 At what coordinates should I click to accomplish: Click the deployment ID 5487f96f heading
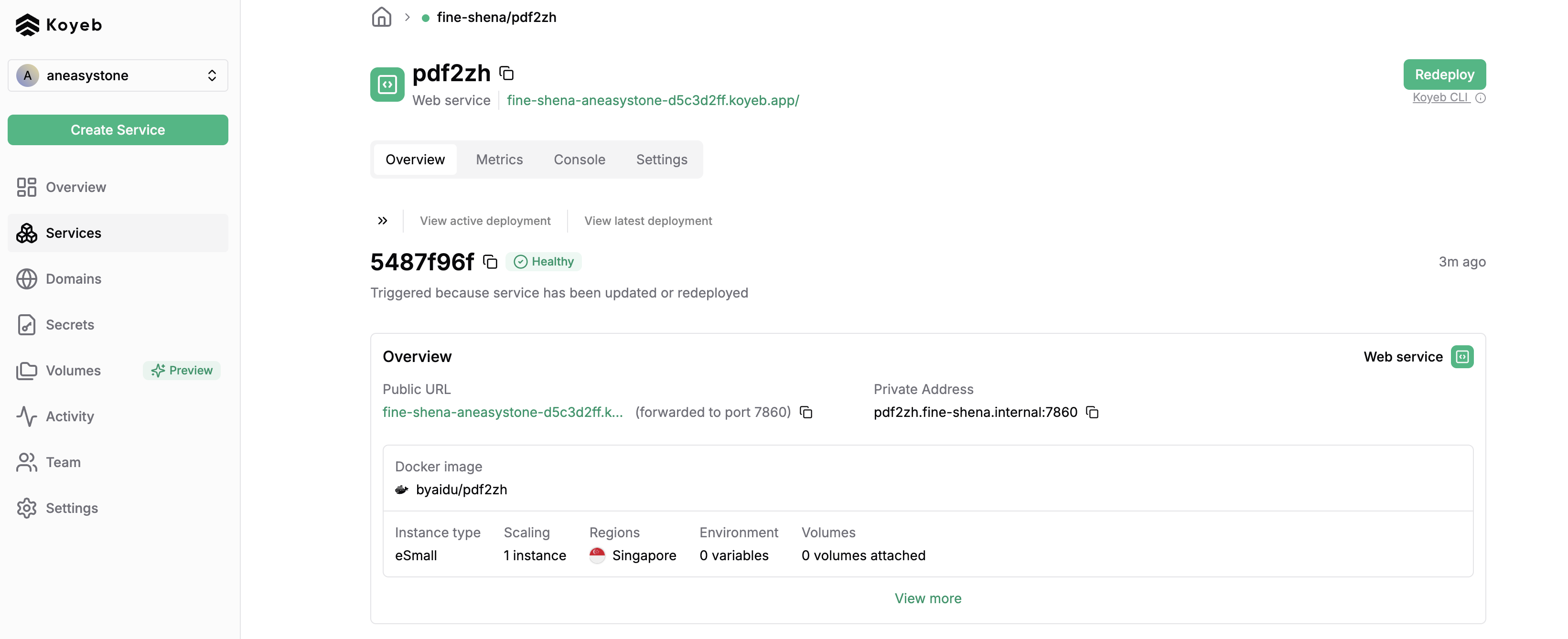pos(422,262)
